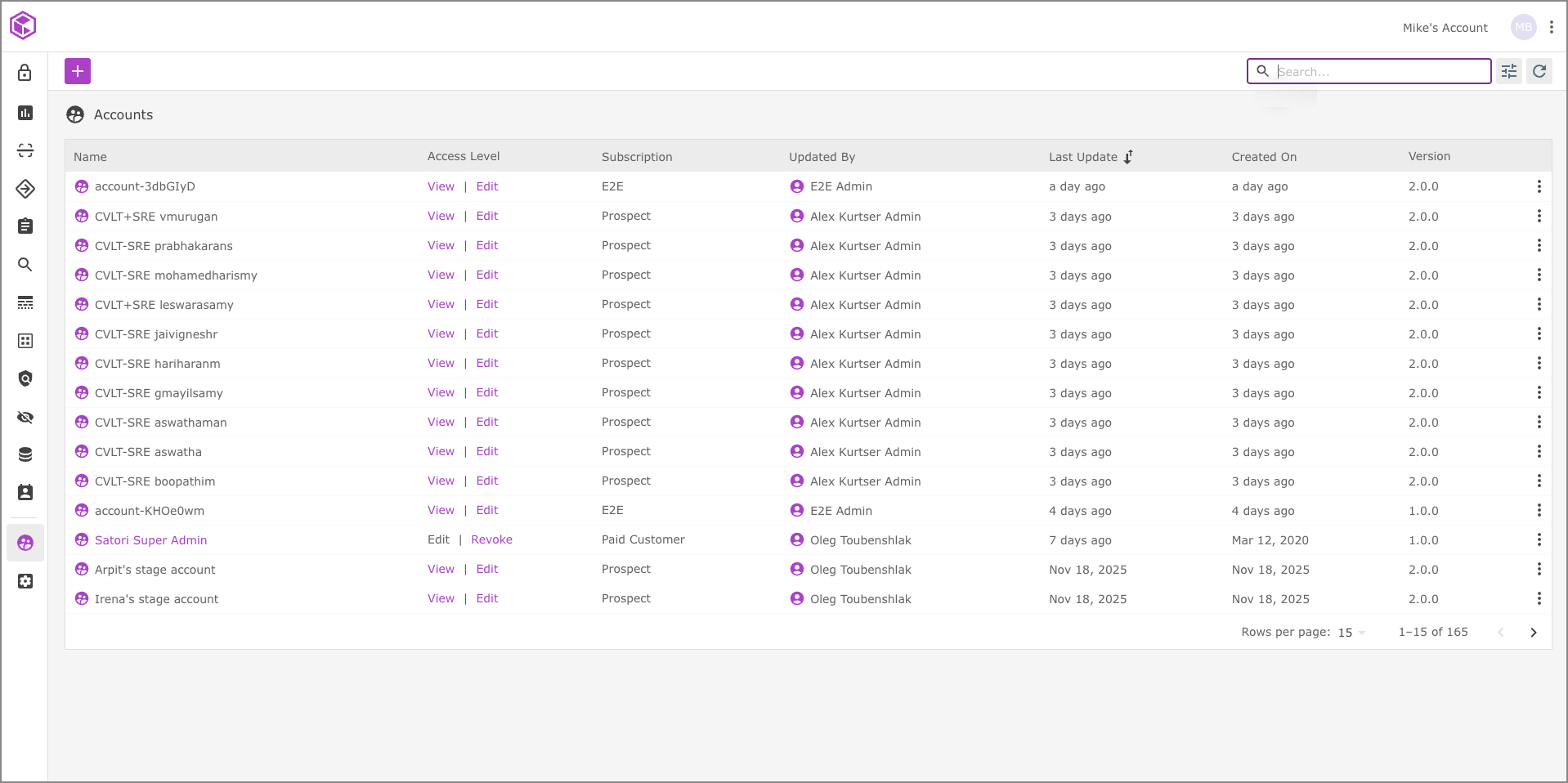Open the settings gear sidebar icon

(25, 581)
